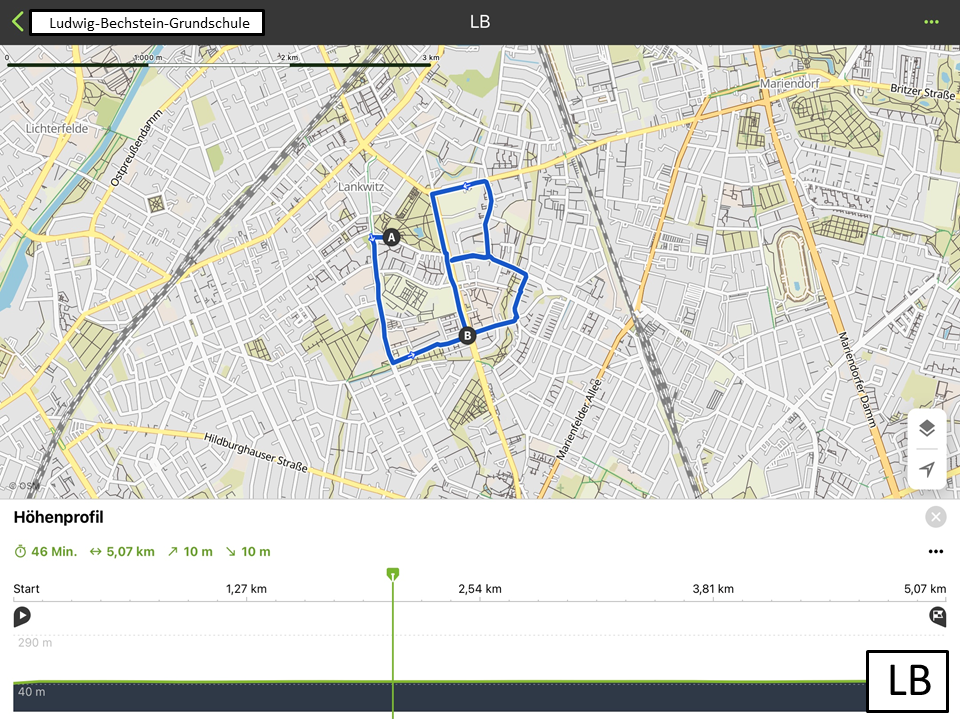Click the finish flag marker icon
The width and height of the screenshot is (960, 720).
coord(937,616)
